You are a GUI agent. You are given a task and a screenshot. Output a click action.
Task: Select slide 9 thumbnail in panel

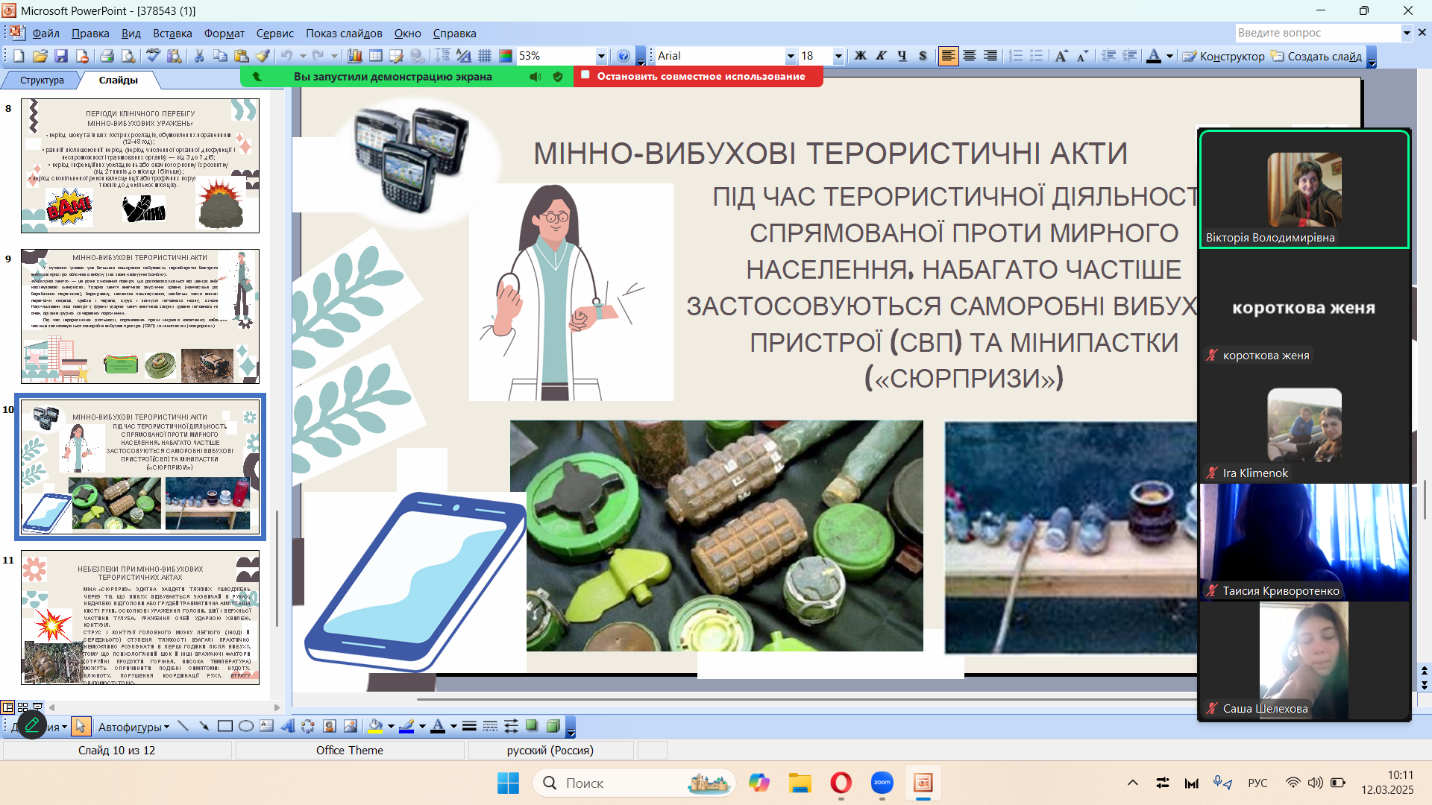(140, 316)
